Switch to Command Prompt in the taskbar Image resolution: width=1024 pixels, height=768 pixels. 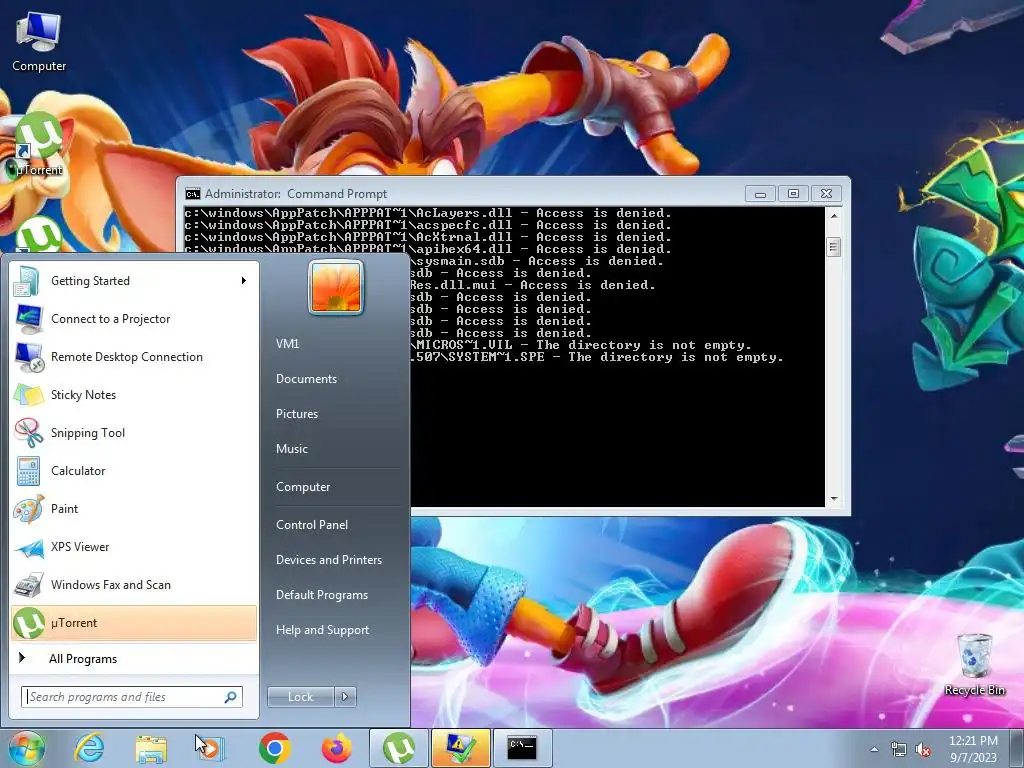522,748
